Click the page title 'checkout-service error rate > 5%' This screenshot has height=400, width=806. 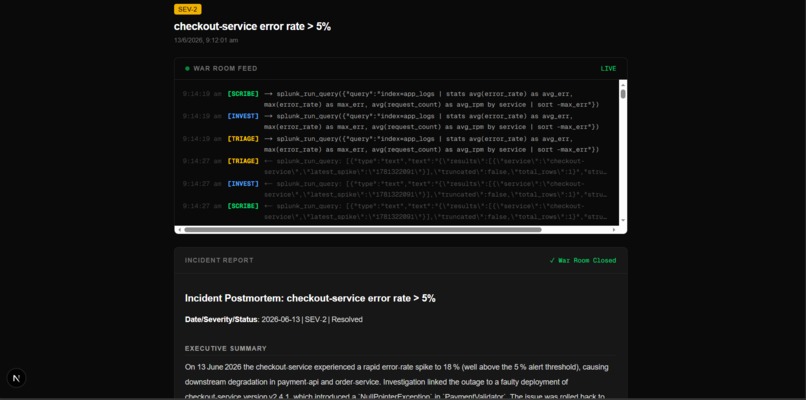(x=252, y=26)
